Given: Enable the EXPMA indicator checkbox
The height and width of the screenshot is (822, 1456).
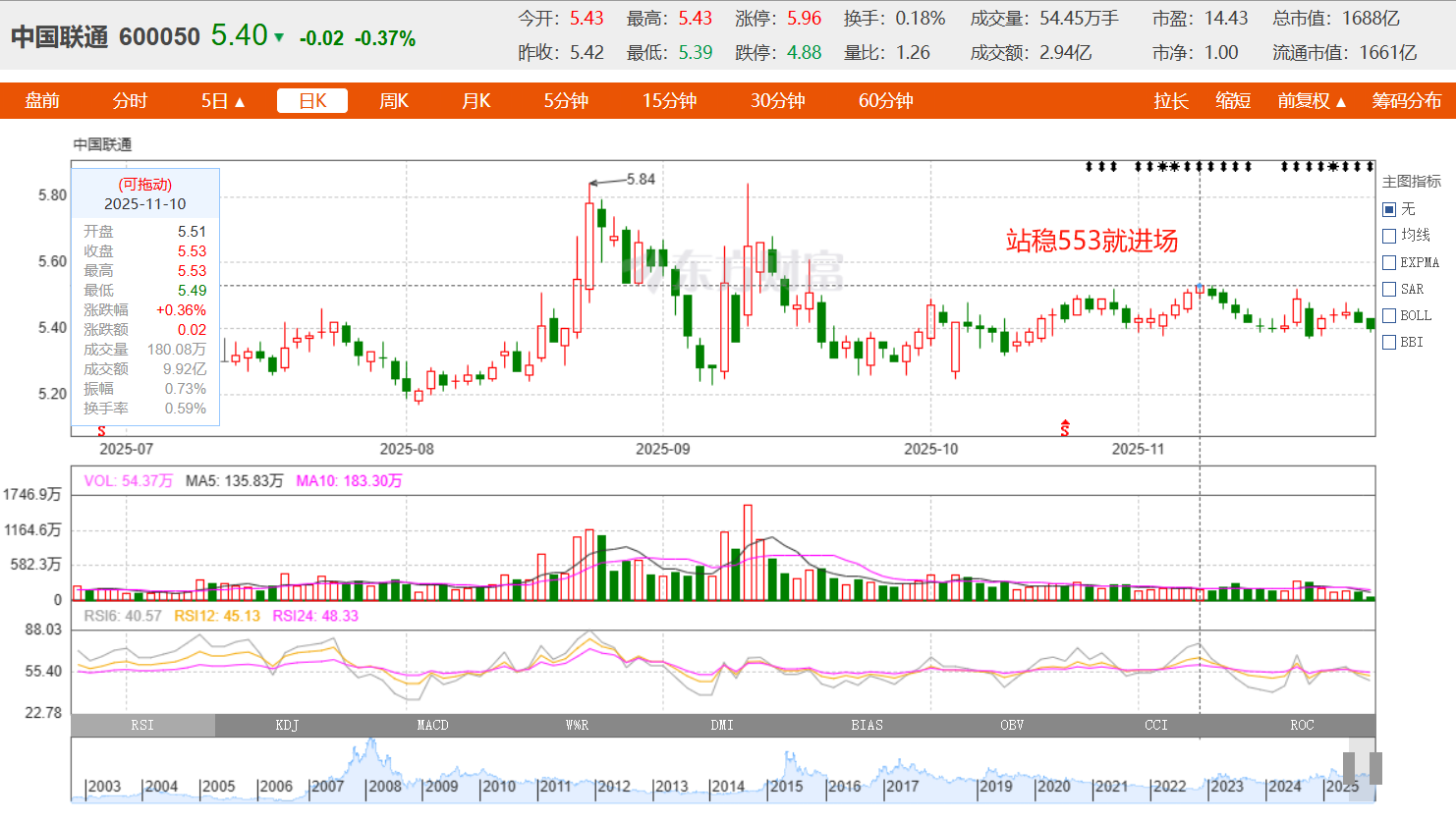Looking at the screenshot, I should (1389, 262).
